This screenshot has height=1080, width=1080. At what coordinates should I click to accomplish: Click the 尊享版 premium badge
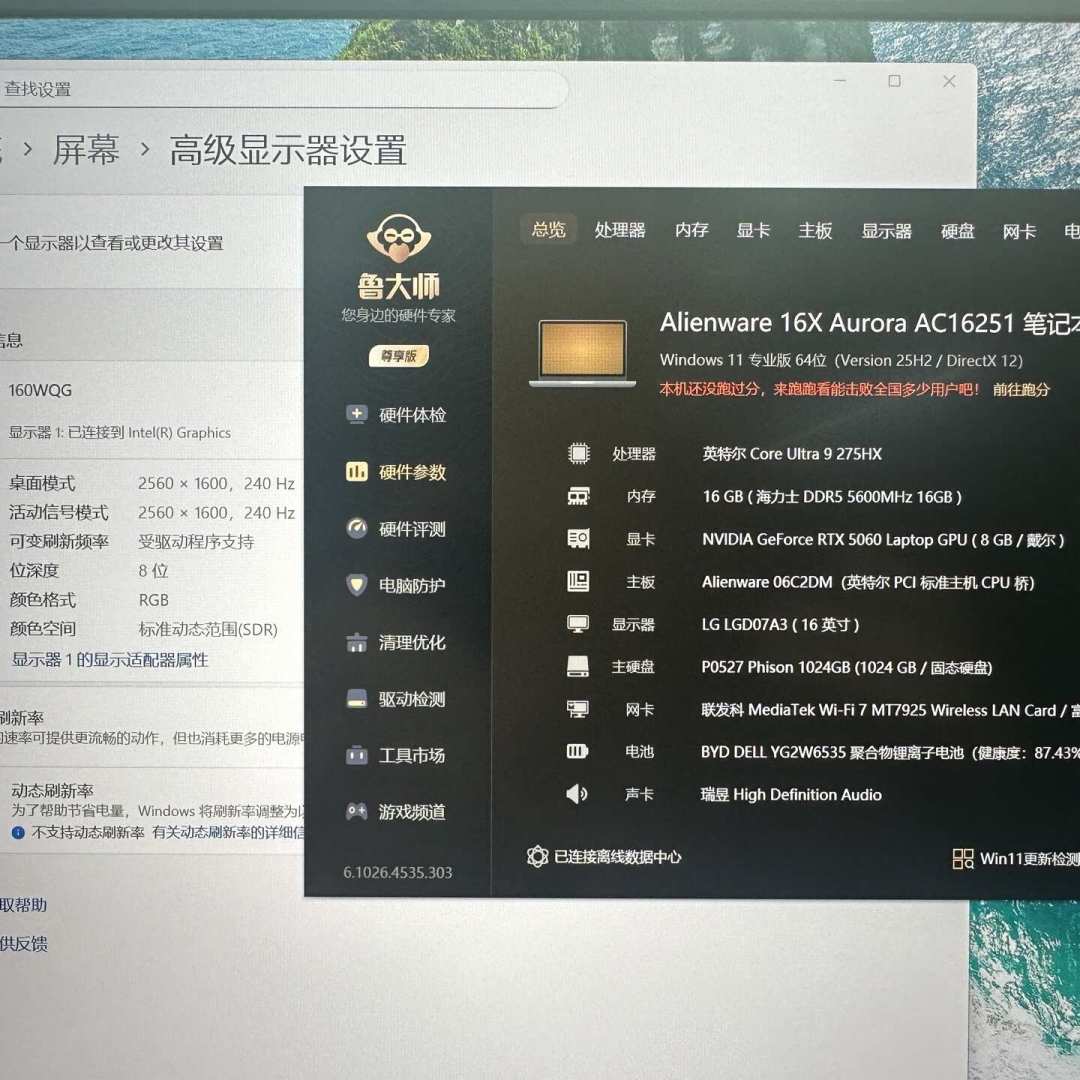coord(399,355)
